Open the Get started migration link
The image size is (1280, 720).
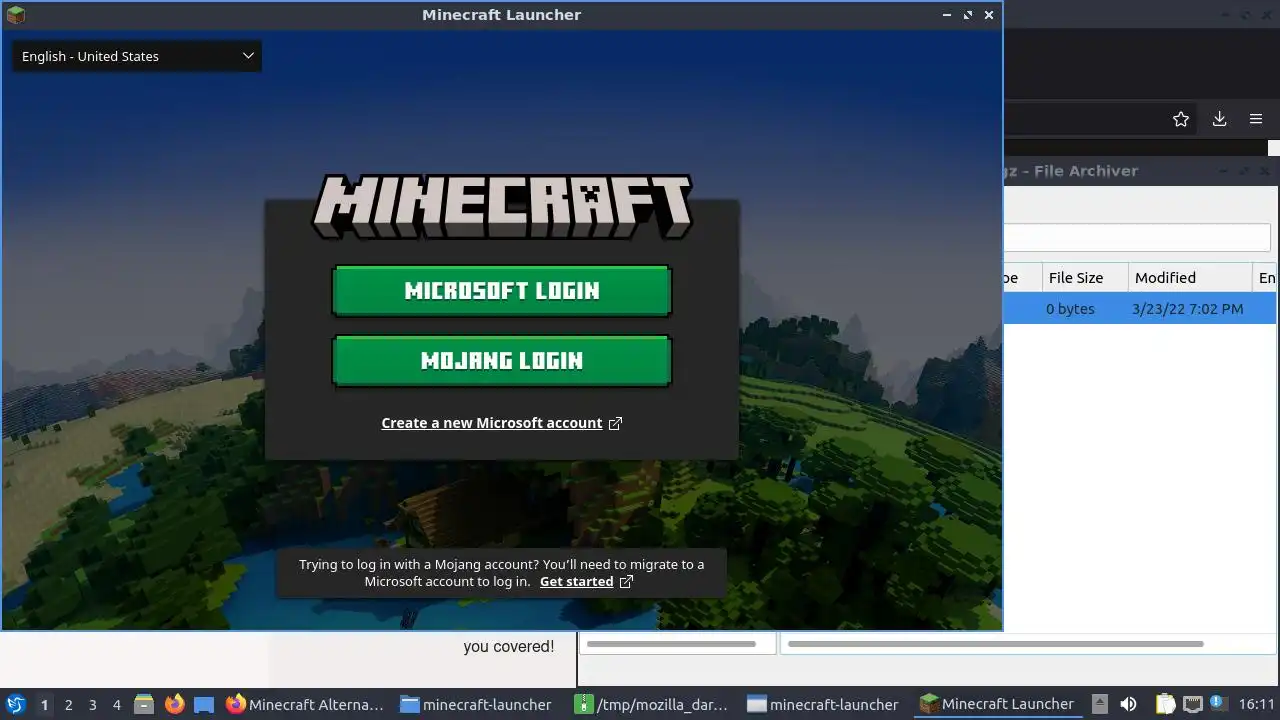pyautogui.click(x=576, y=581)
